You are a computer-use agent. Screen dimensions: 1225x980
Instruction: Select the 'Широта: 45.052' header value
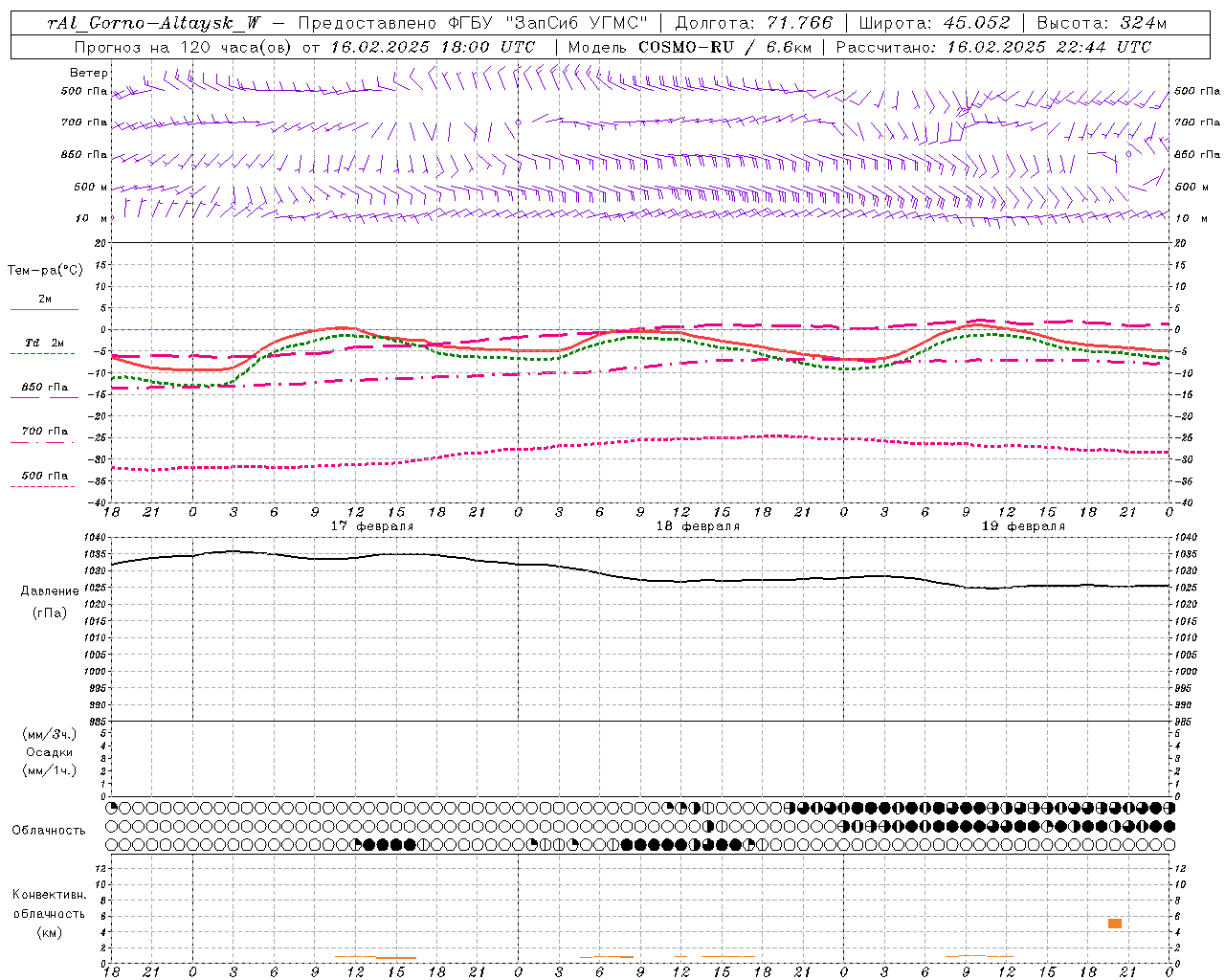[934, 23]
